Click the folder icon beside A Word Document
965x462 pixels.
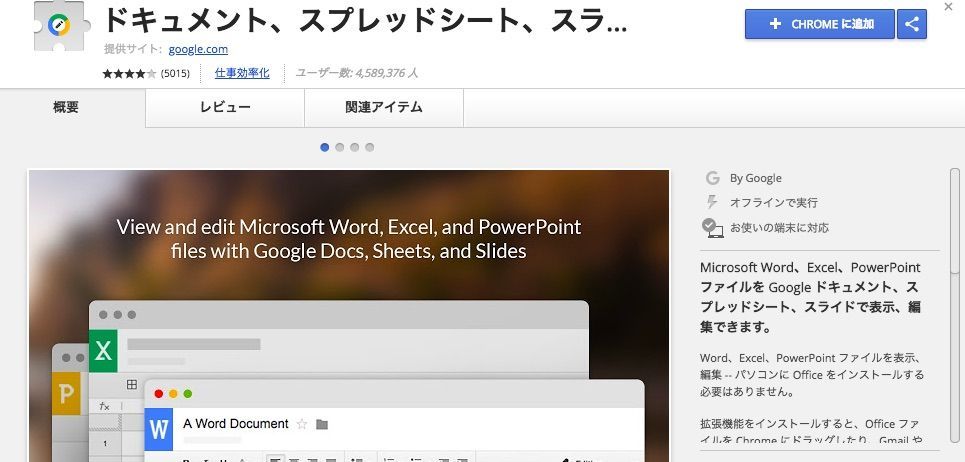(321, 424)
